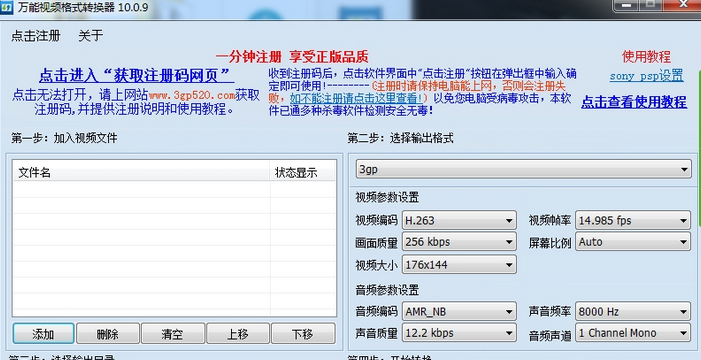
Task: Expand the 声音频率 8000 Hz dropdown
Action: tap(633, 311)
